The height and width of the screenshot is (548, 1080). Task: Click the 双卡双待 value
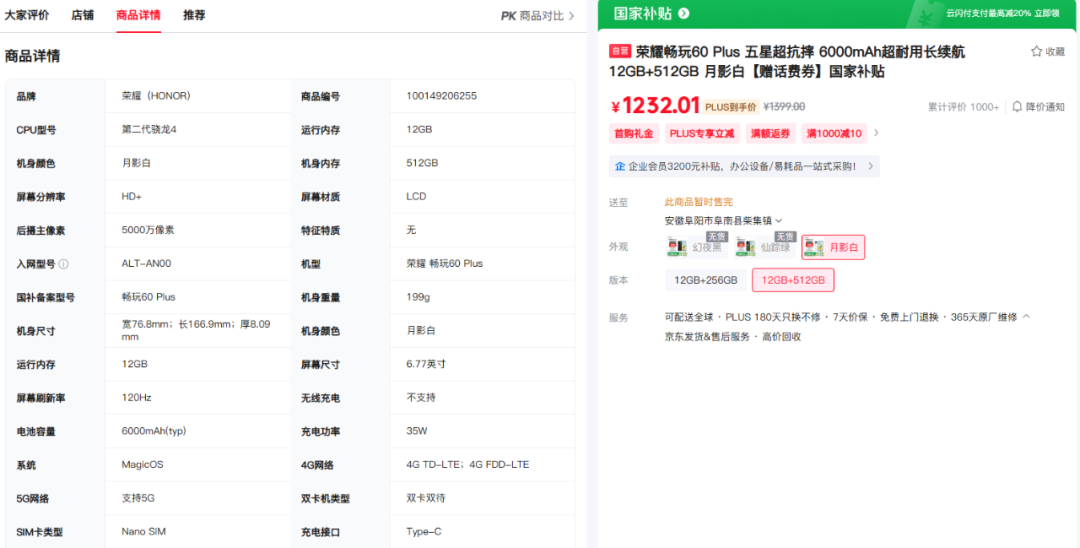(426, 498)
